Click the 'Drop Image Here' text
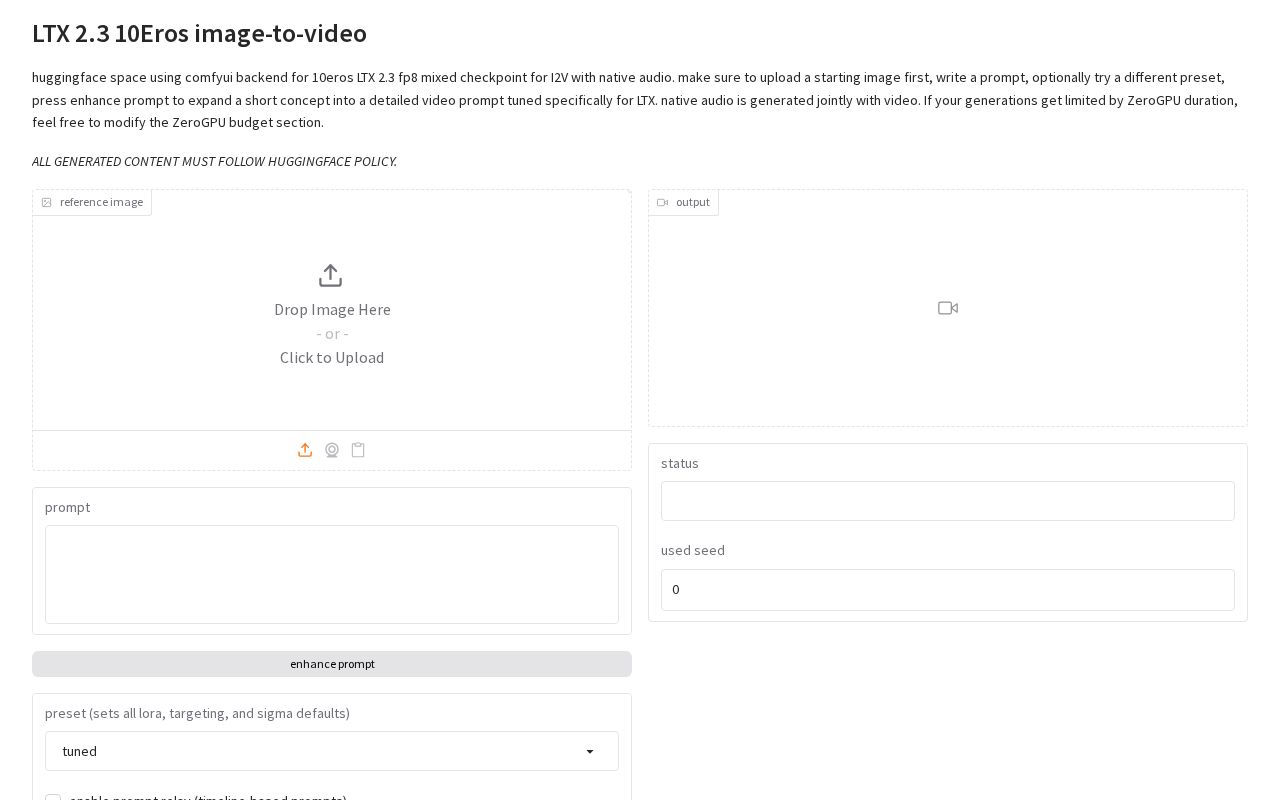This screenshot has width=1280, height=800. [332, 309]
